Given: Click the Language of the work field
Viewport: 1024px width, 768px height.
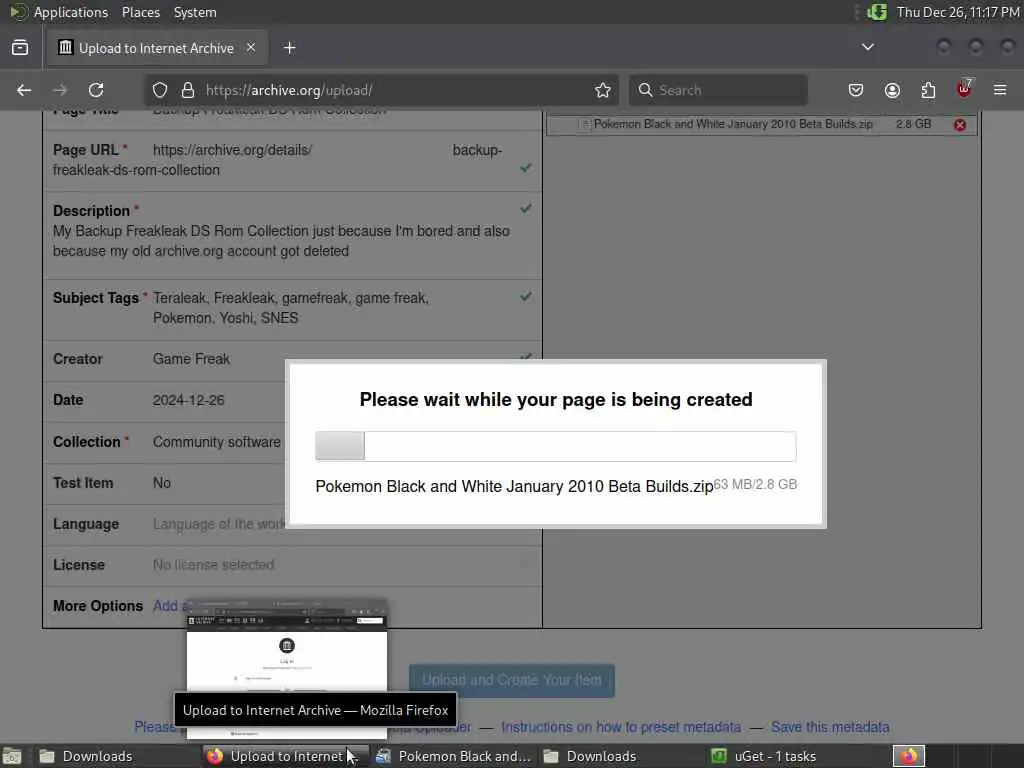Looking at the screenshot, I should [219, 524].
